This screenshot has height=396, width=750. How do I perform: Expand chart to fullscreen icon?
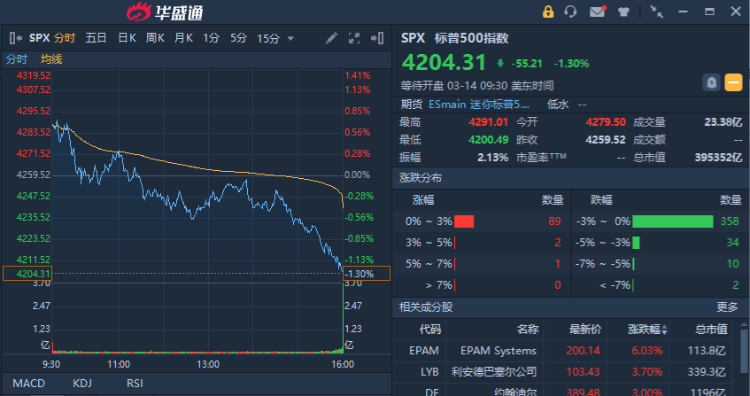coord(354,38)
